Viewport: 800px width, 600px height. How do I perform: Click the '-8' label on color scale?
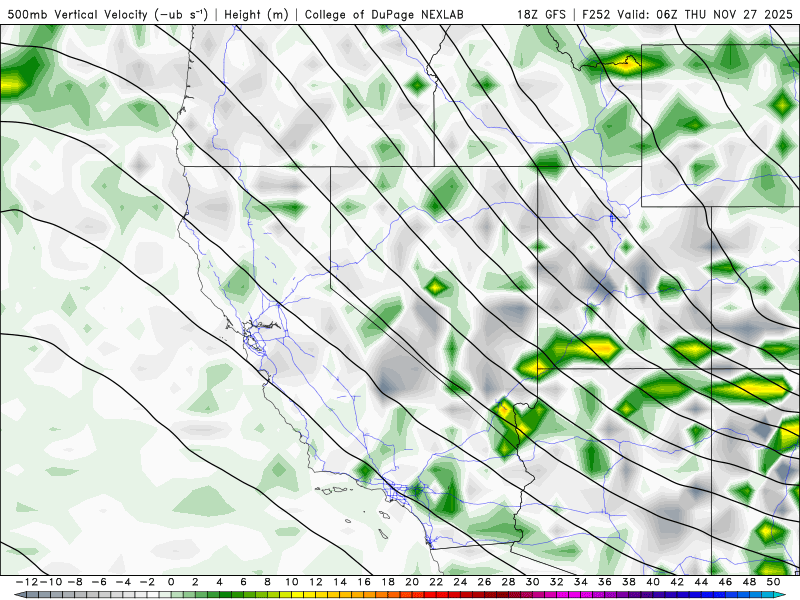[x=75, y=582]
